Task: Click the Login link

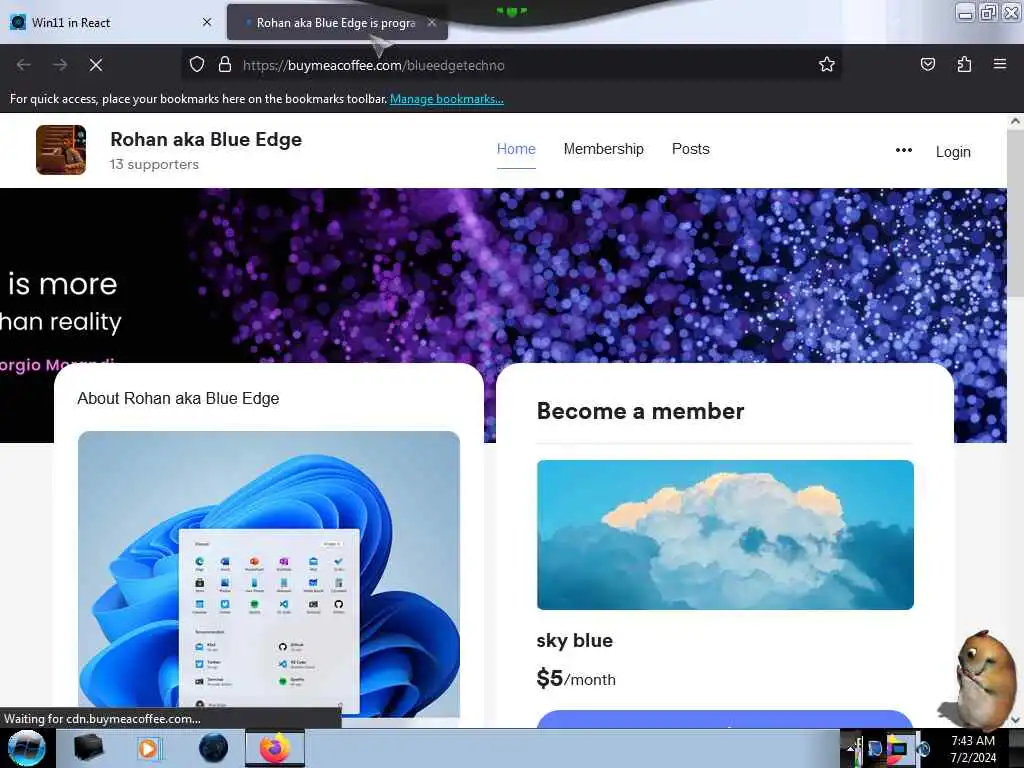Action: 953,152
